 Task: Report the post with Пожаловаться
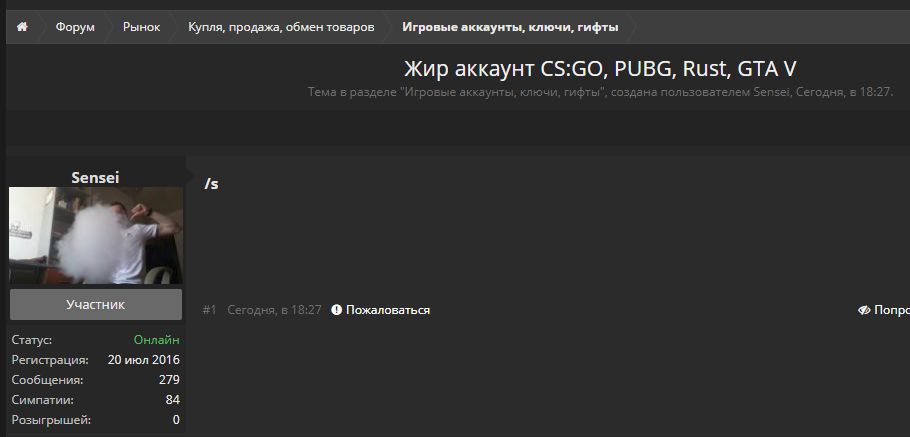coord(388,310)
